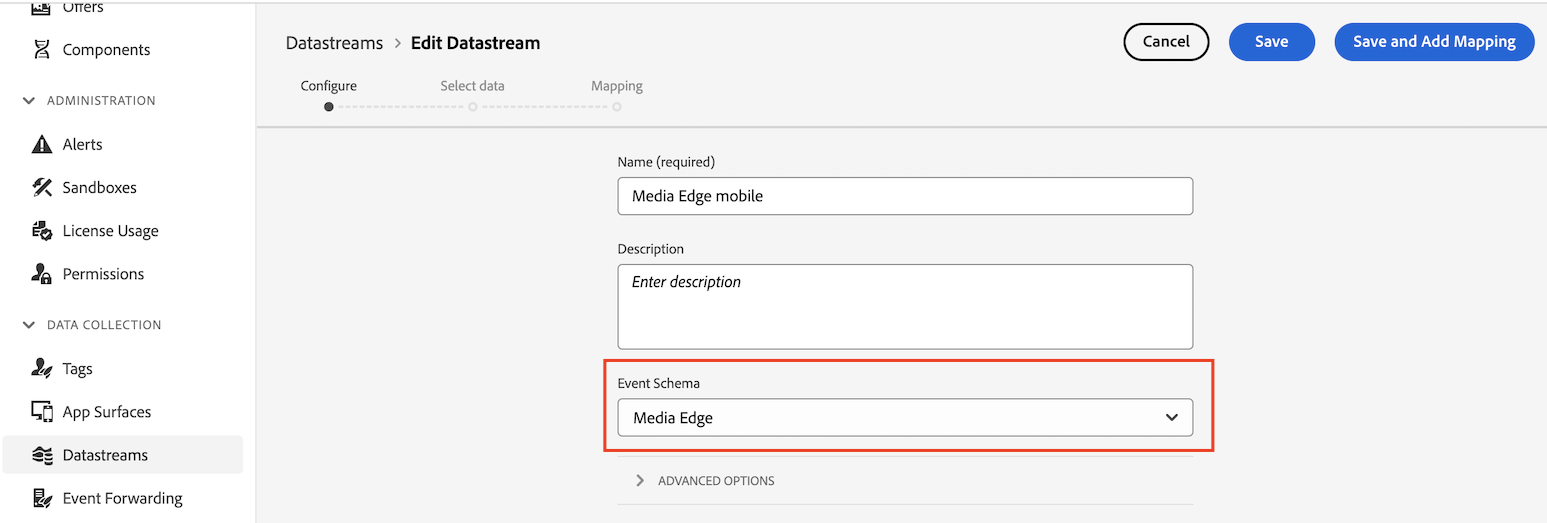Open the Permissions icon
The image size is (1547, 523).
tap(41, 274)
